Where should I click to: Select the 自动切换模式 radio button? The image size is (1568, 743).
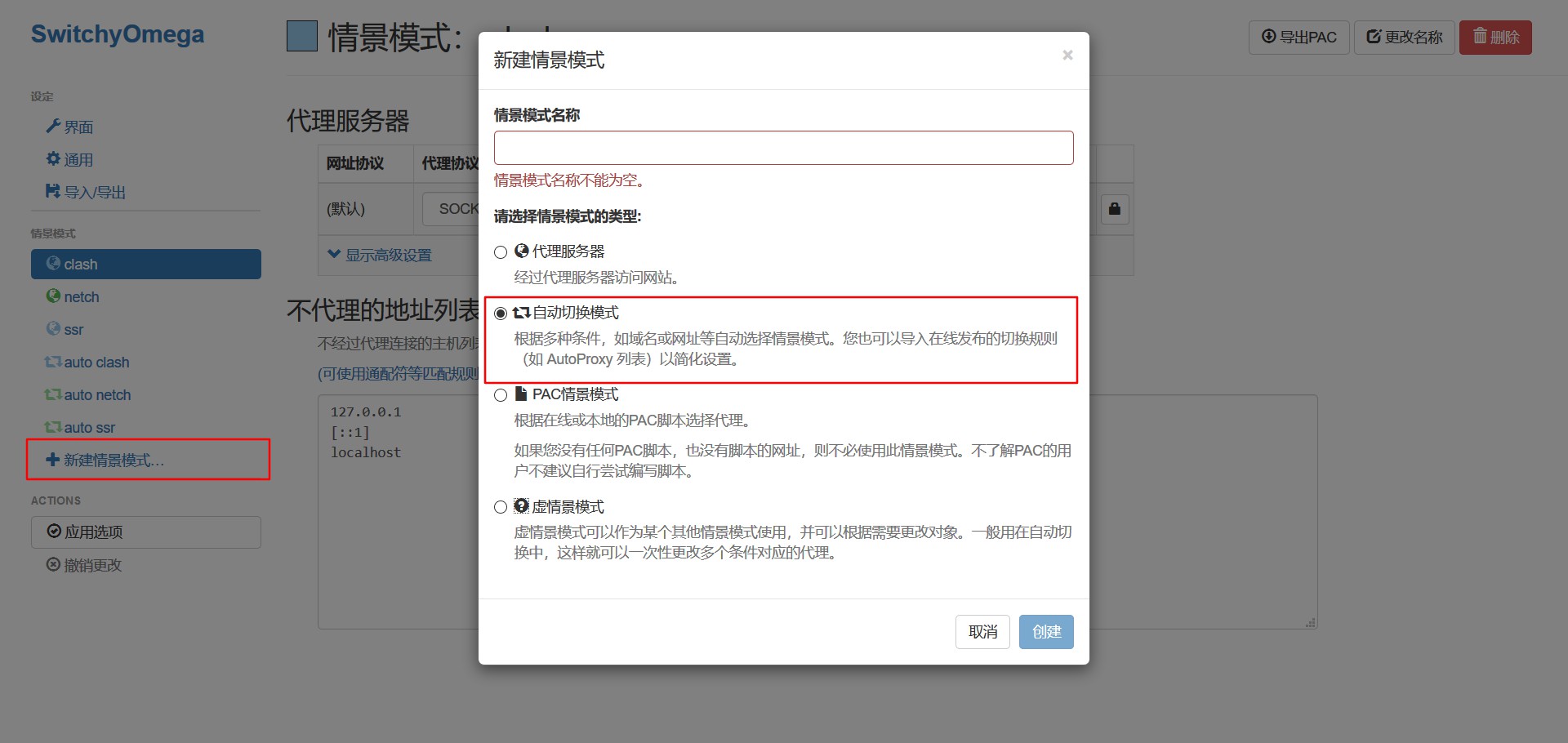click(501, 314)
